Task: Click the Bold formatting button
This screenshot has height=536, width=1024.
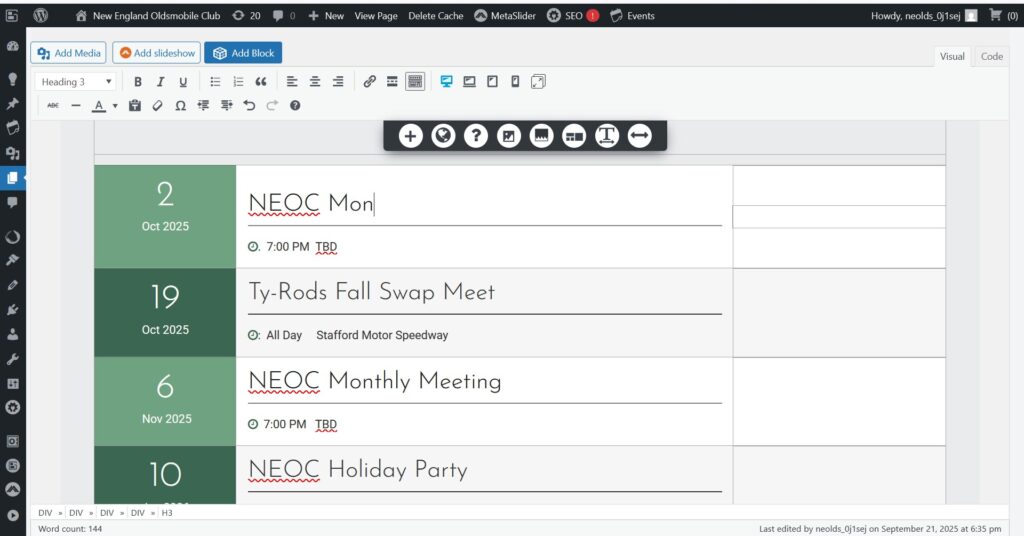Action: coord(138,82)
